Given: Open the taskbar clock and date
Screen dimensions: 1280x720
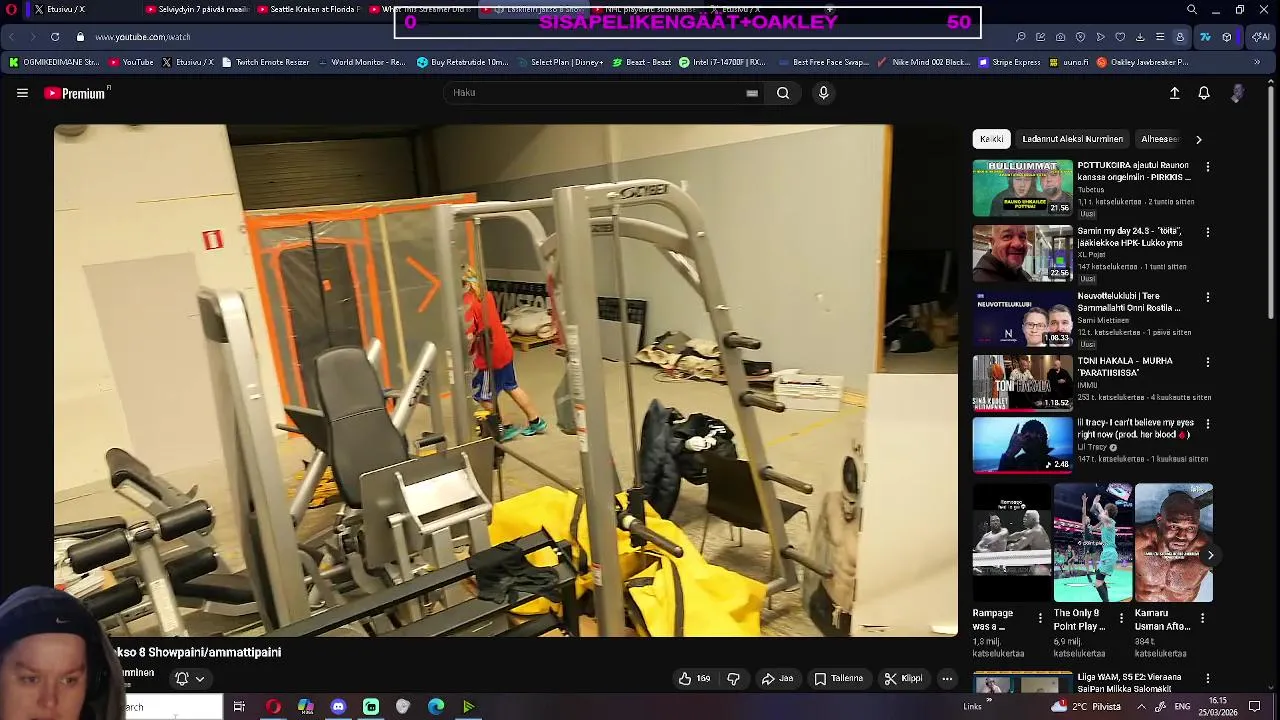Looking at the screenshot, I should coord(1218,707).
